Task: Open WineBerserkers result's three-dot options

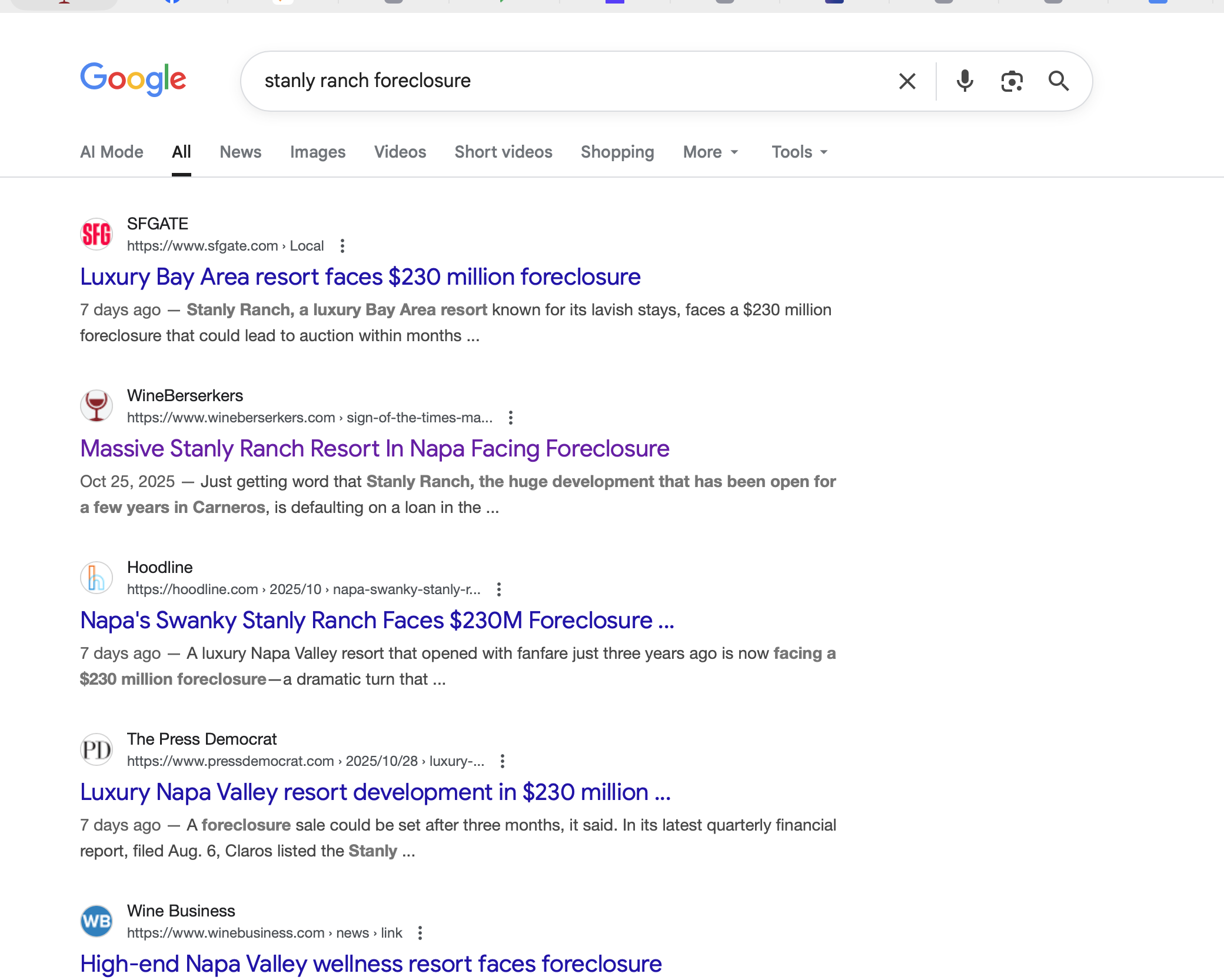Action: tap(511, 418)
